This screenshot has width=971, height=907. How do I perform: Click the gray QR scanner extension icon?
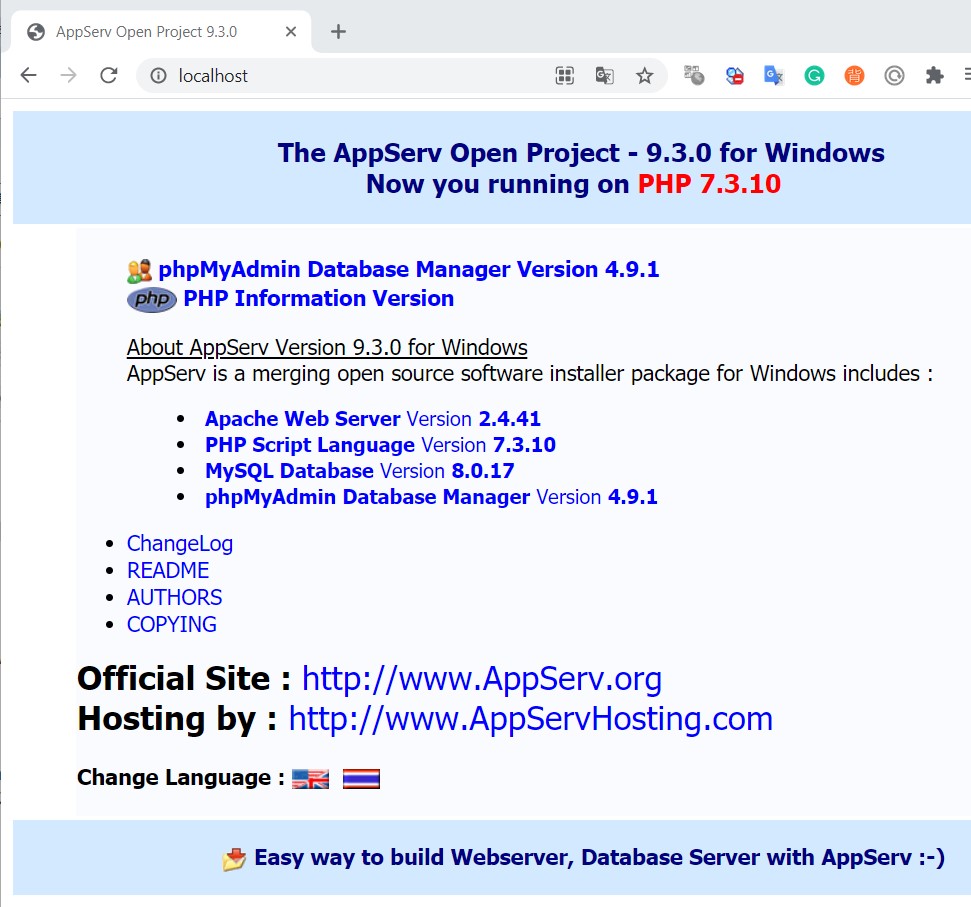coord(694,76)
